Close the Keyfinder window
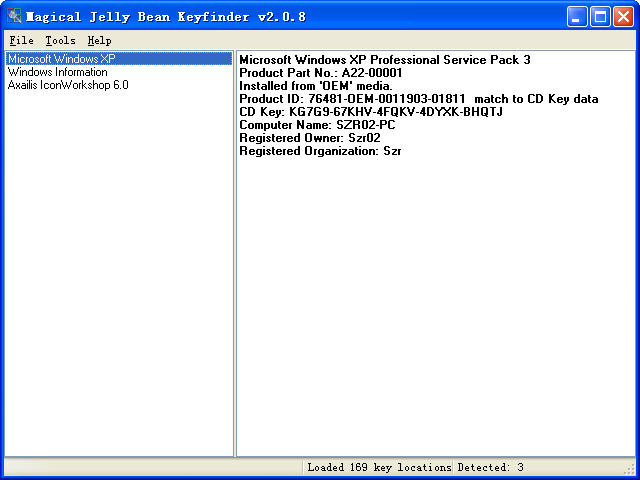Screen dimensions: 640x480 [624, 17]
